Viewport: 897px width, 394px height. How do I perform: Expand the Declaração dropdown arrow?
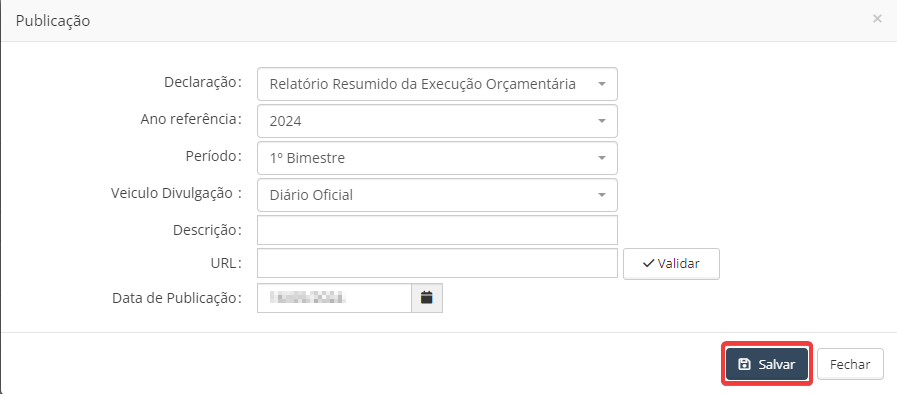tap(601, 84)
